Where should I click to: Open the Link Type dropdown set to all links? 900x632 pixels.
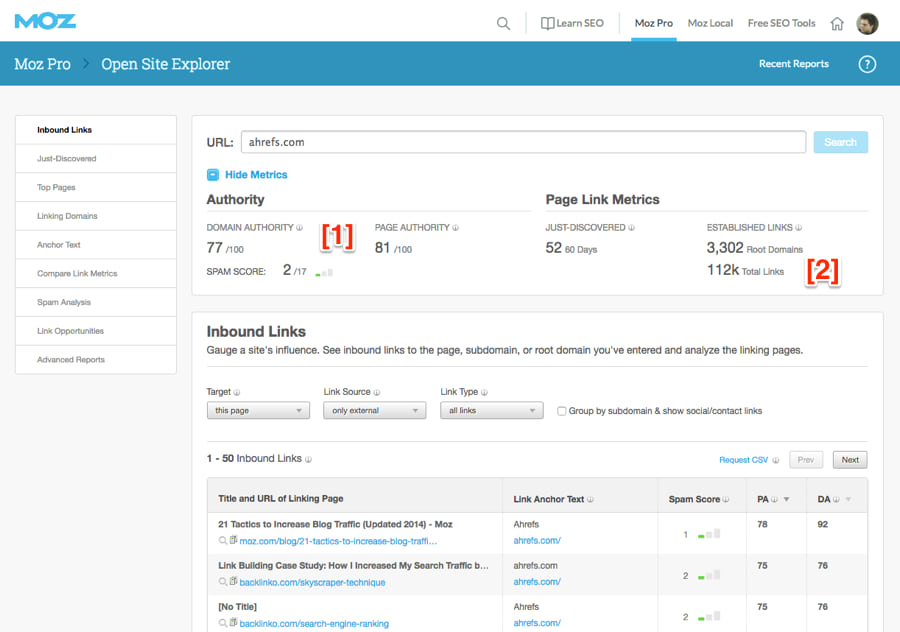[x=492, y=410]
